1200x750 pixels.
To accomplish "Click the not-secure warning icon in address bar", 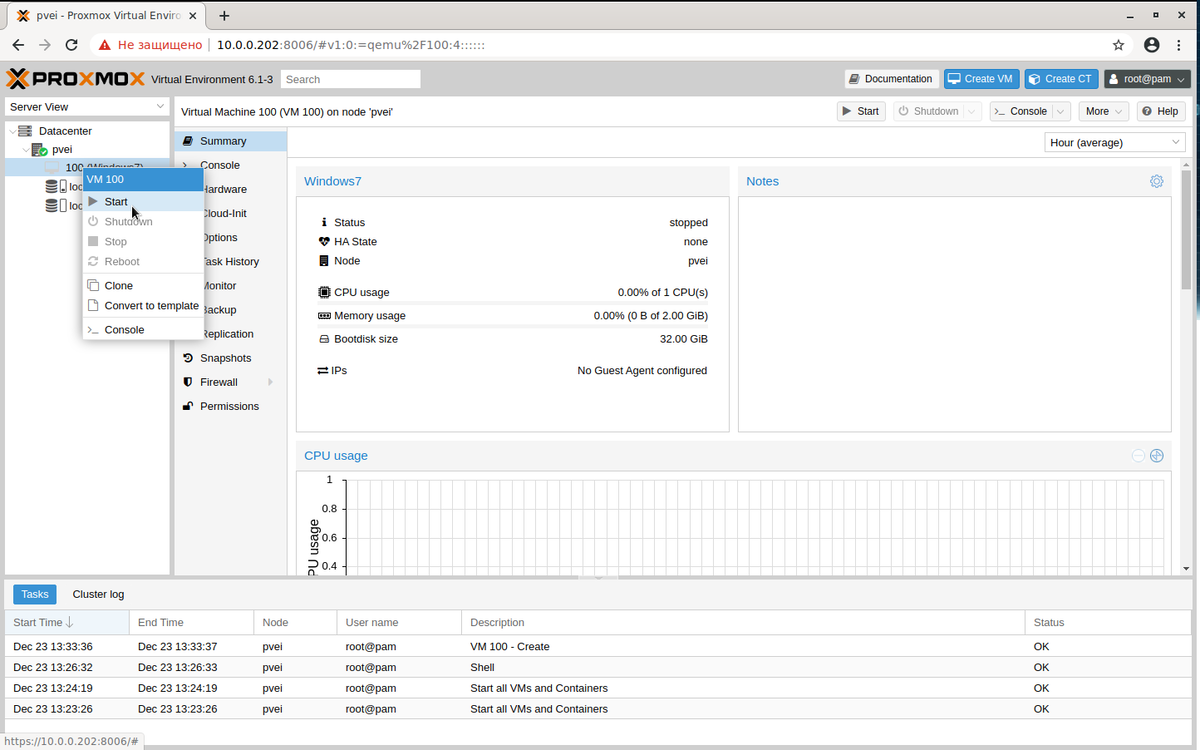I will [x=104, y=45].
